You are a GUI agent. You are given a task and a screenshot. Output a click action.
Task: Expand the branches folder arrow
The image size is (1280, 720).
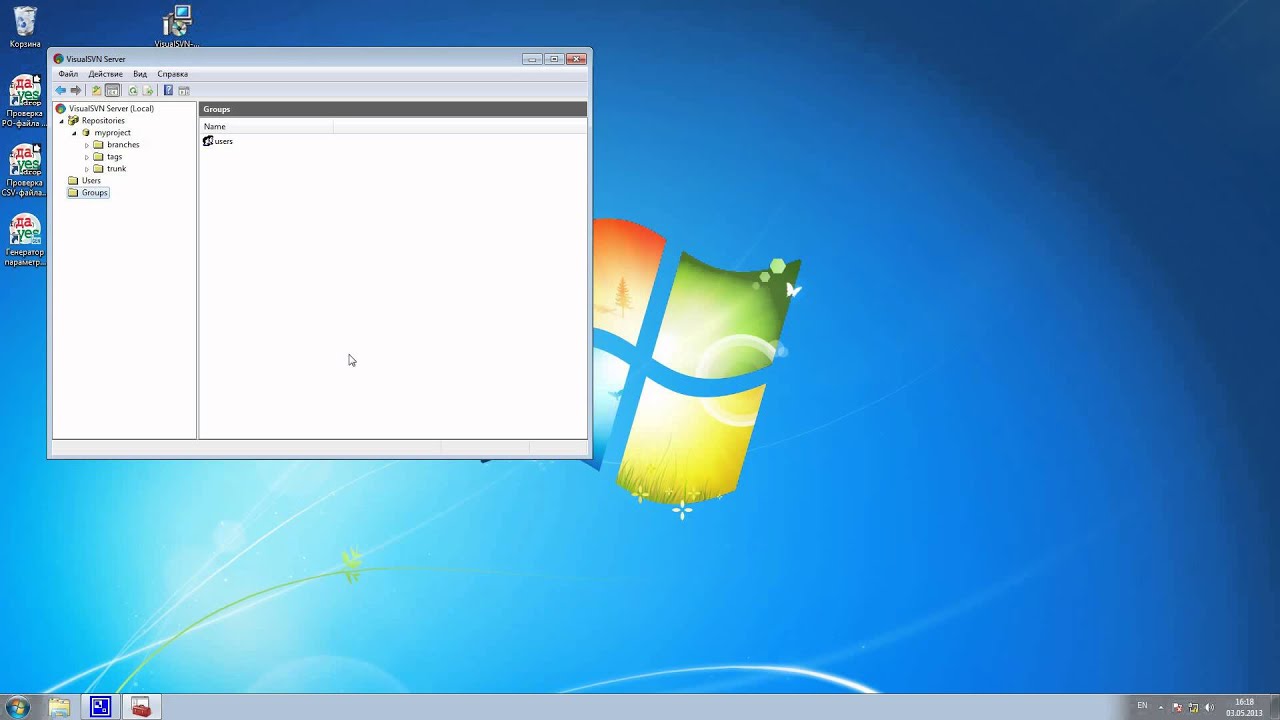click(x=87, y=145)
